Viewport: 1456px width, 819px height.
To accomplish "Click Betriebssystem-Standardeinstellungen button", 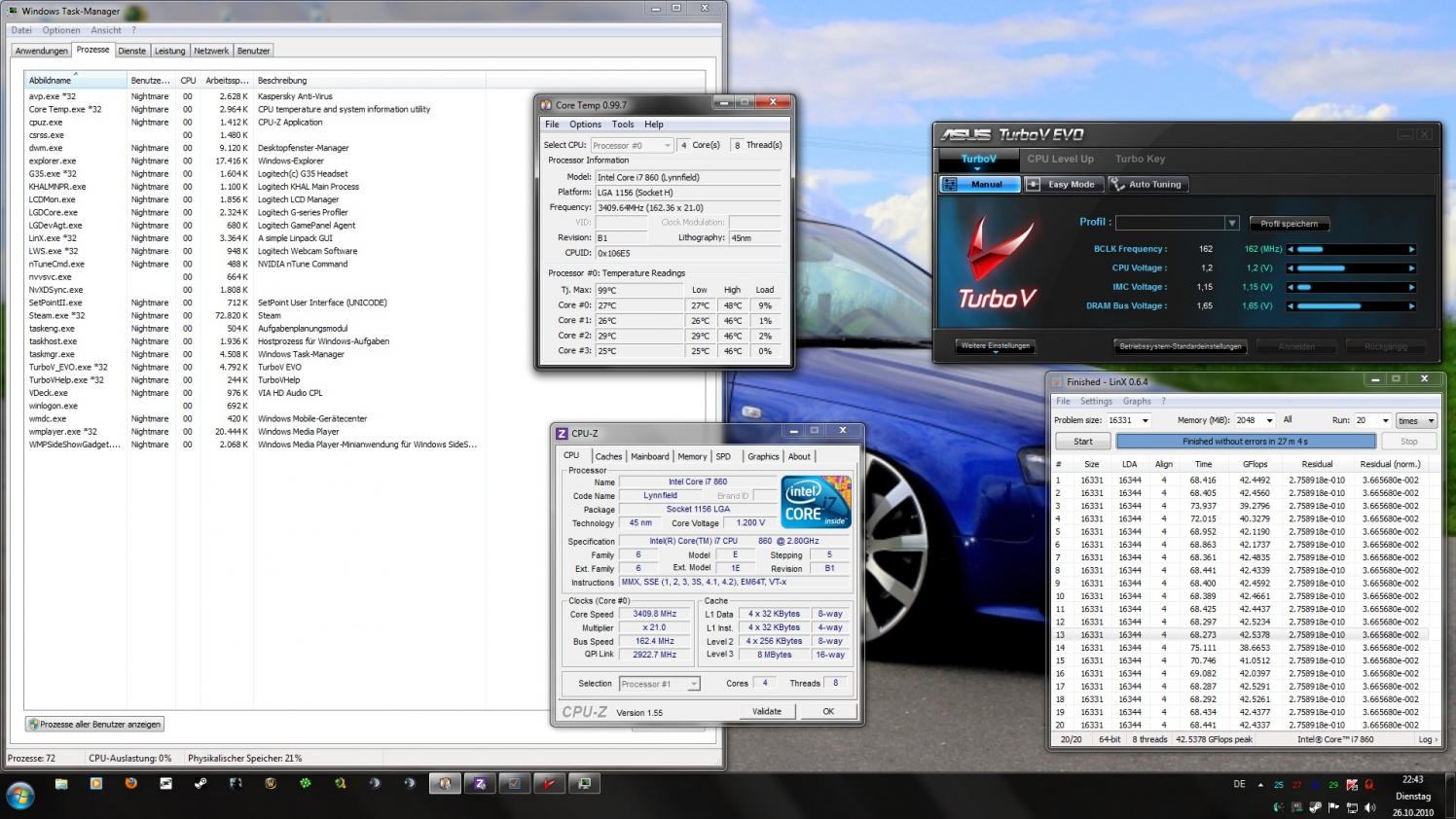I will 1180,346.
